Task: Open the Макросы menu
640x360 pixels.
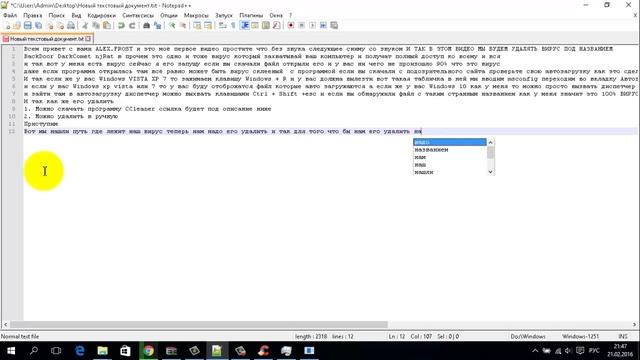Action: click(196, 15)
